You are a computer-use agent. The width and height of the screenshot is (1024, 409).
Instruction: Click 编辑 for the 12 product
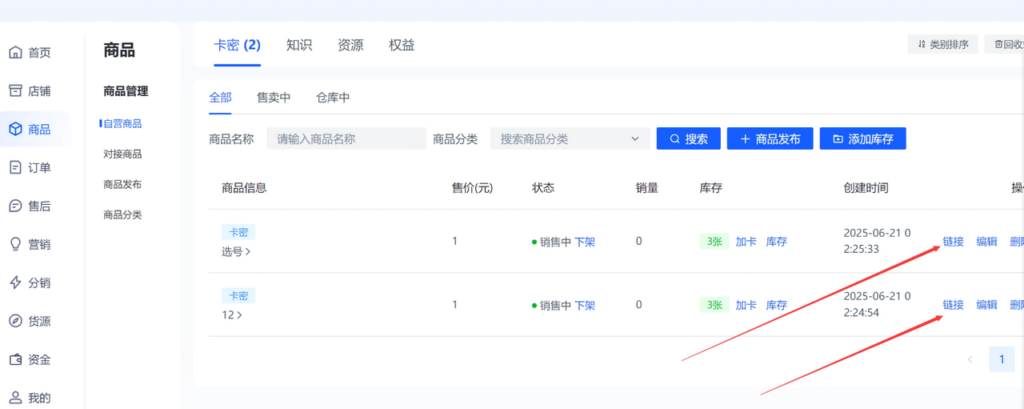[987, 304]
